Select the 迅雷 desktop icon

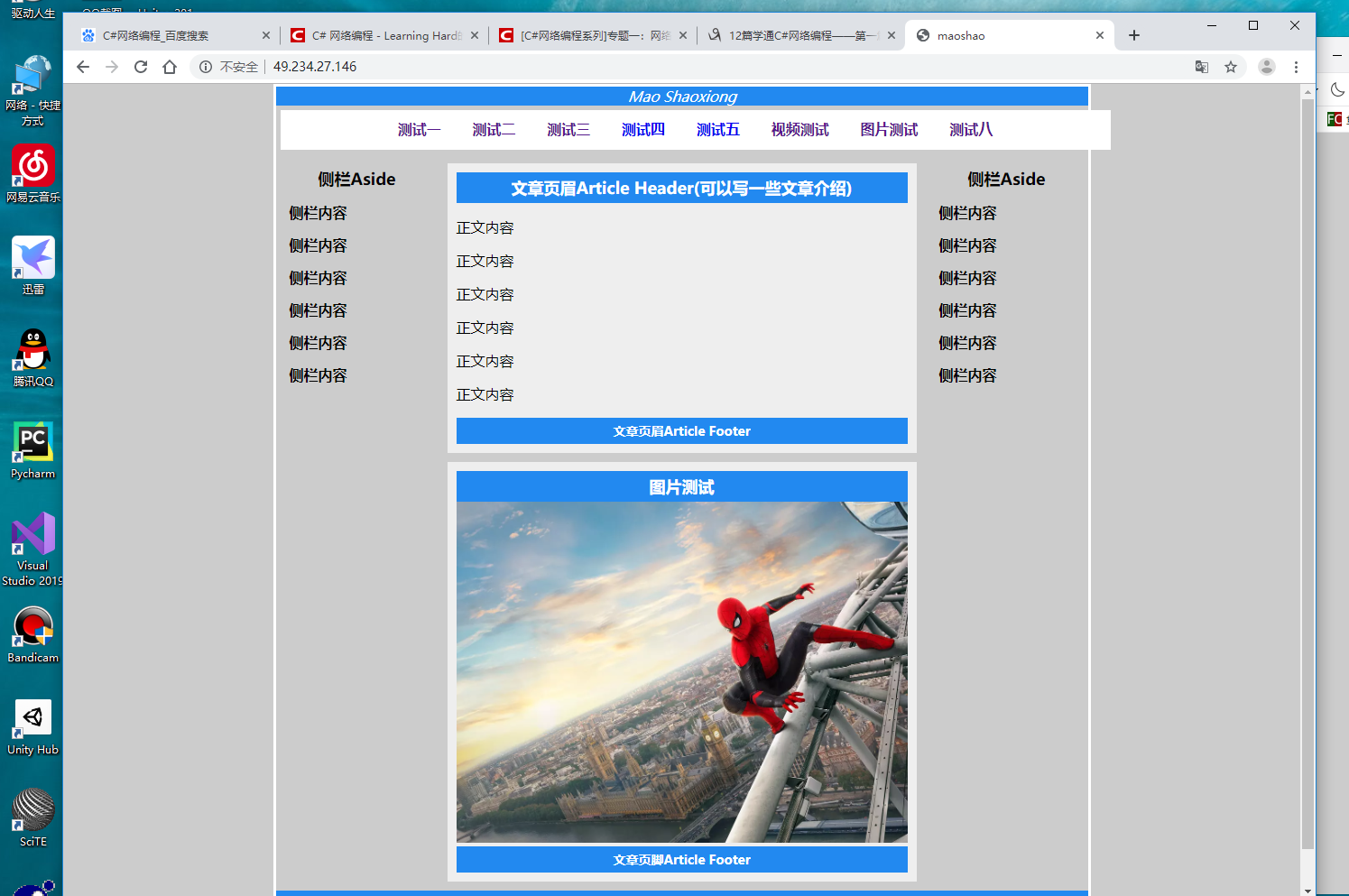click(32, 266)
